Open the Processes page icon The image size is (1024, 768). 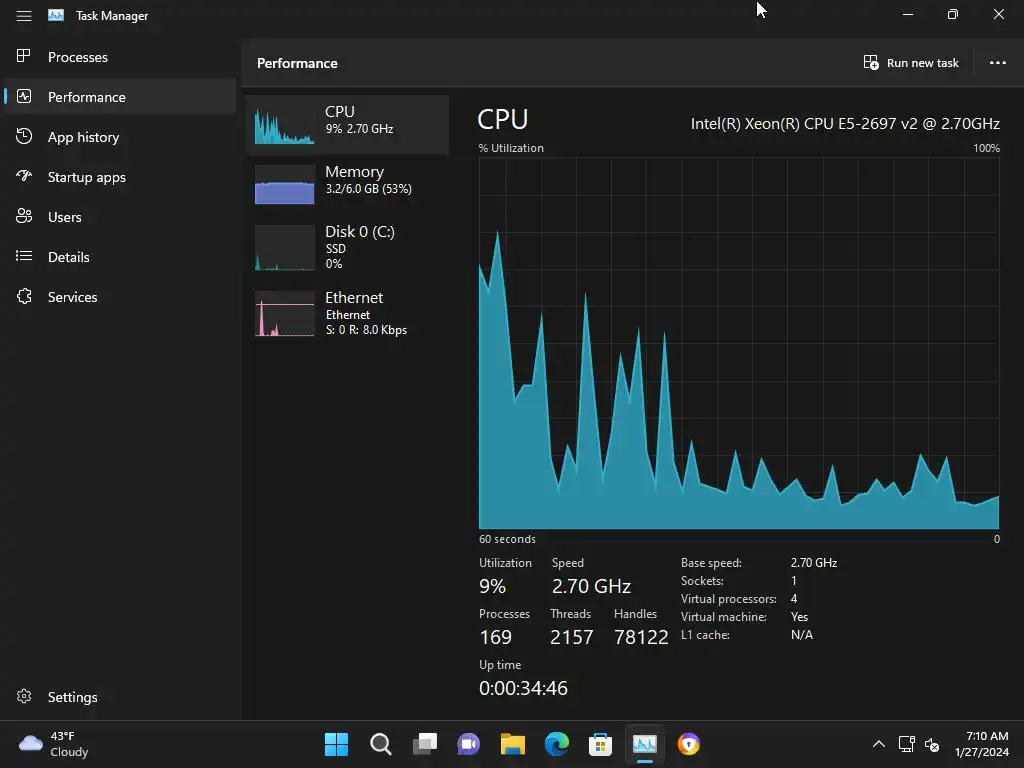coord(24,56)
